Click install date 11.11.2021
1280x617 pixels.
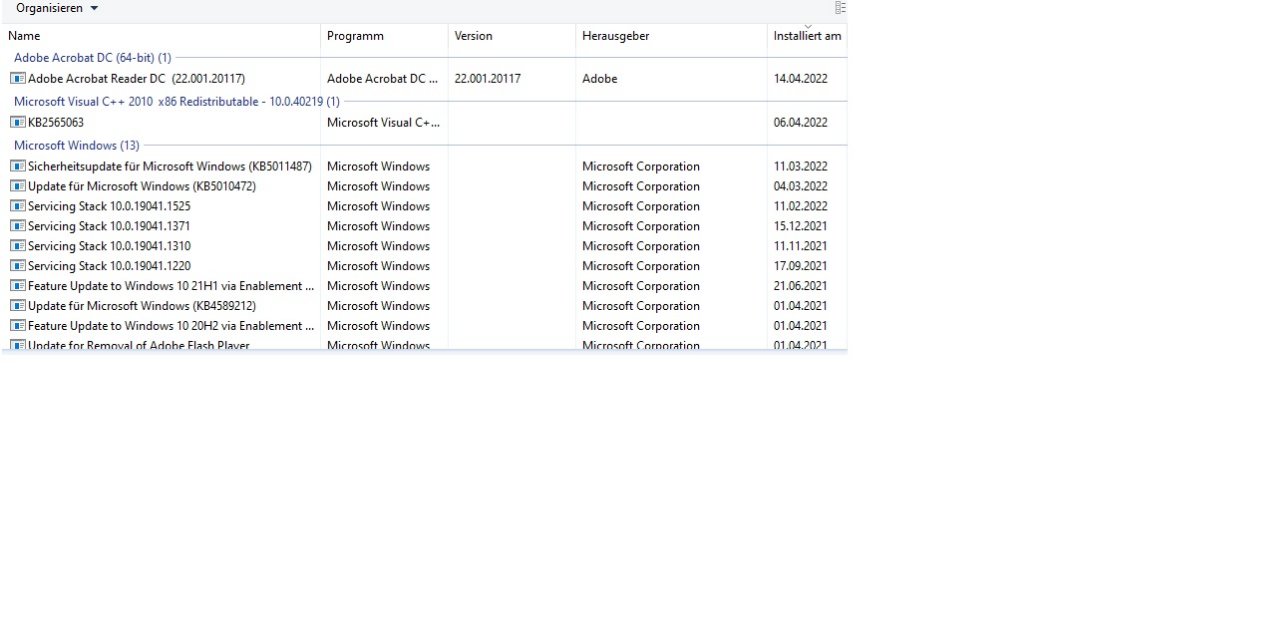(800, 246)
